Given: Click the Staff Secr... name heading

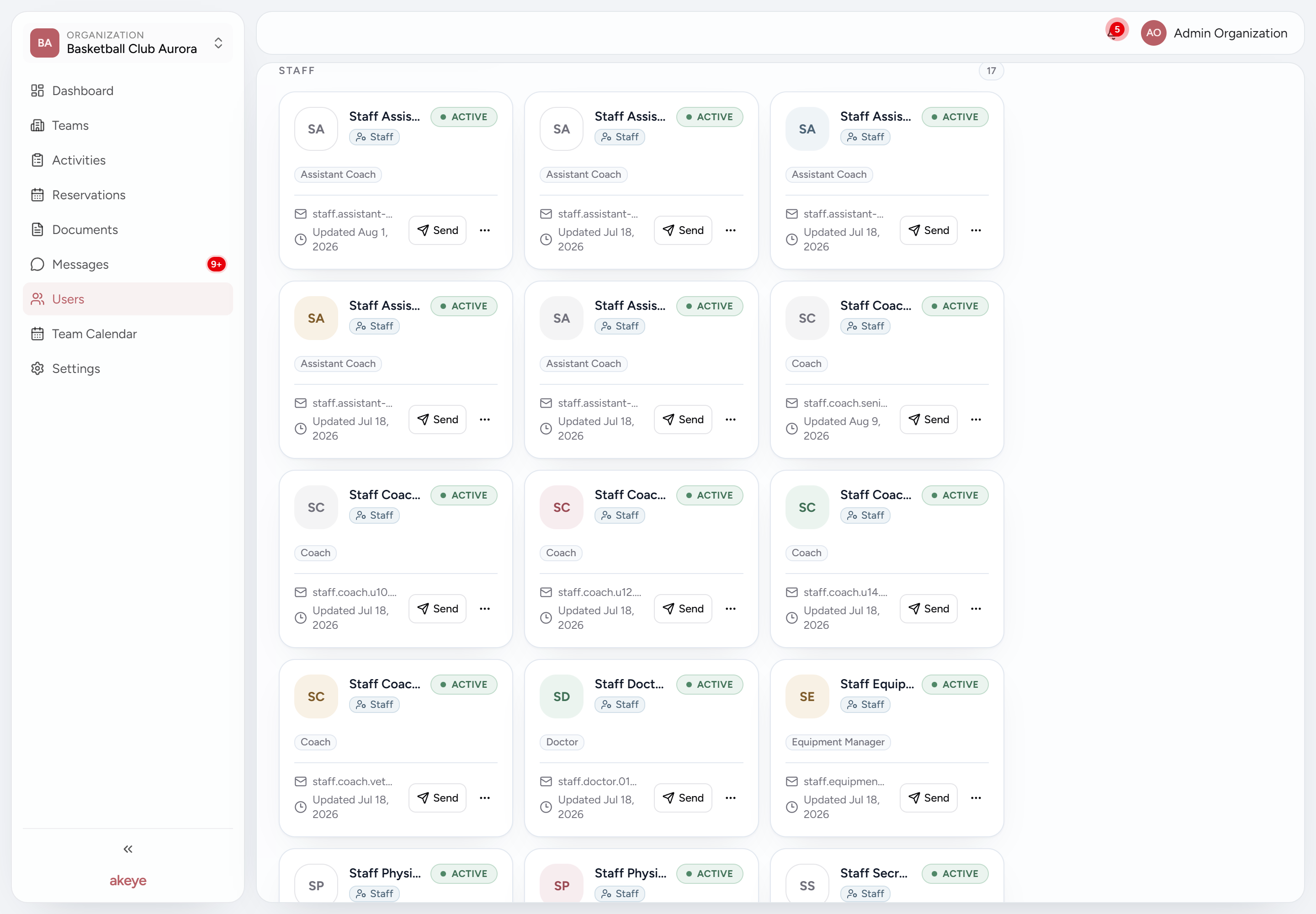Looking at the screenshot, I should point(873,873).
